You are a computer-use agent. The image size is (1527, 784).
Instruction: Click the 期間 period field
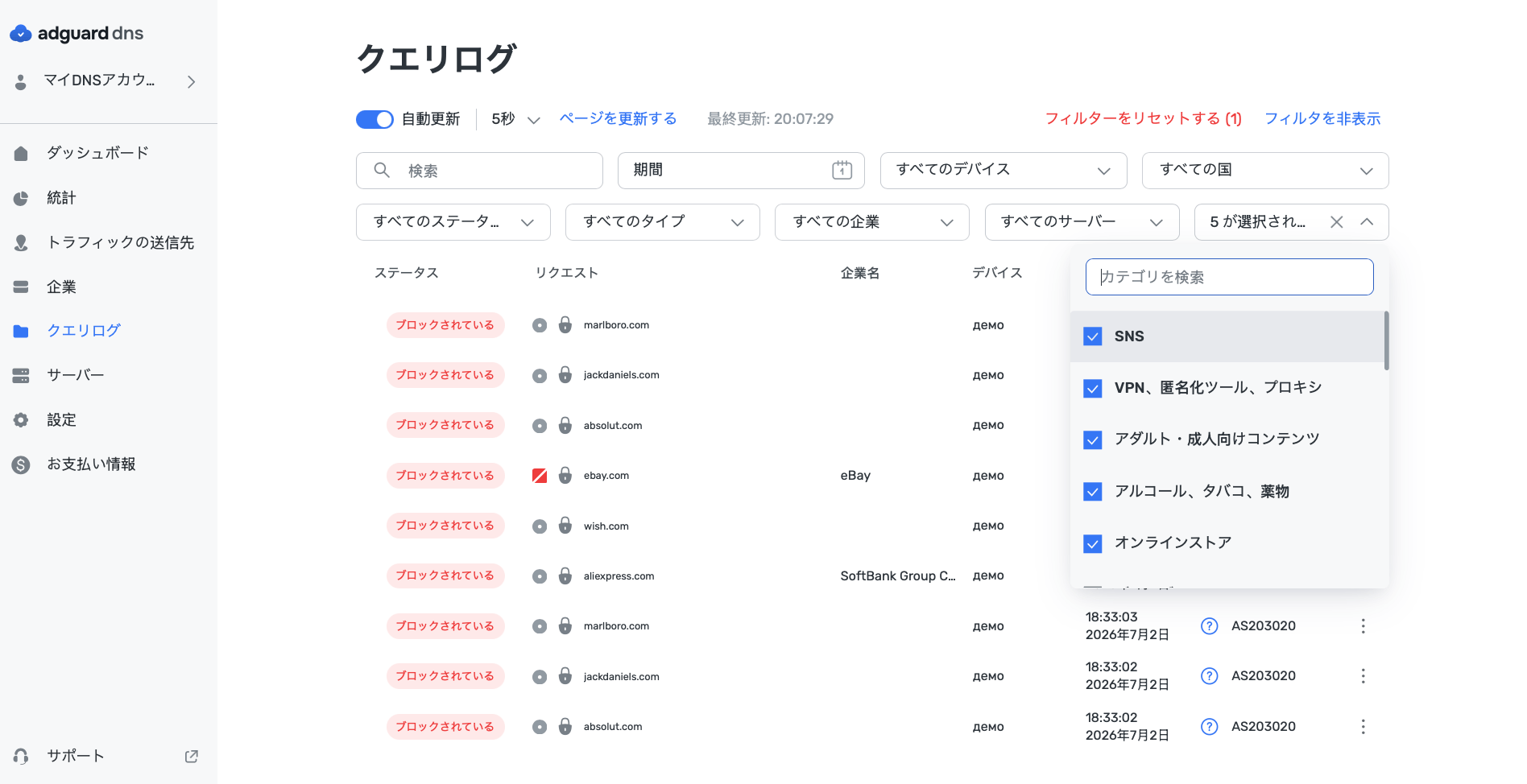click(741, 171)
